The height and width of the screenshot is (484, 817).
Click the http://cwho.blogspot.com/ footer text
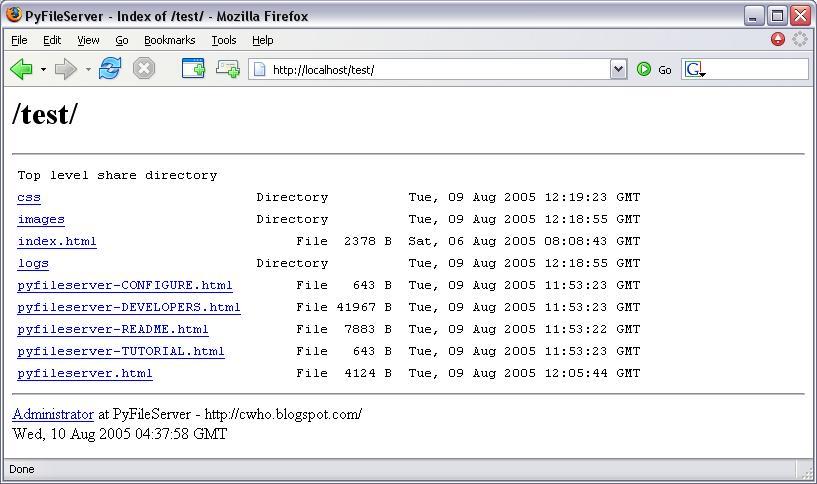tap(283, 414)
